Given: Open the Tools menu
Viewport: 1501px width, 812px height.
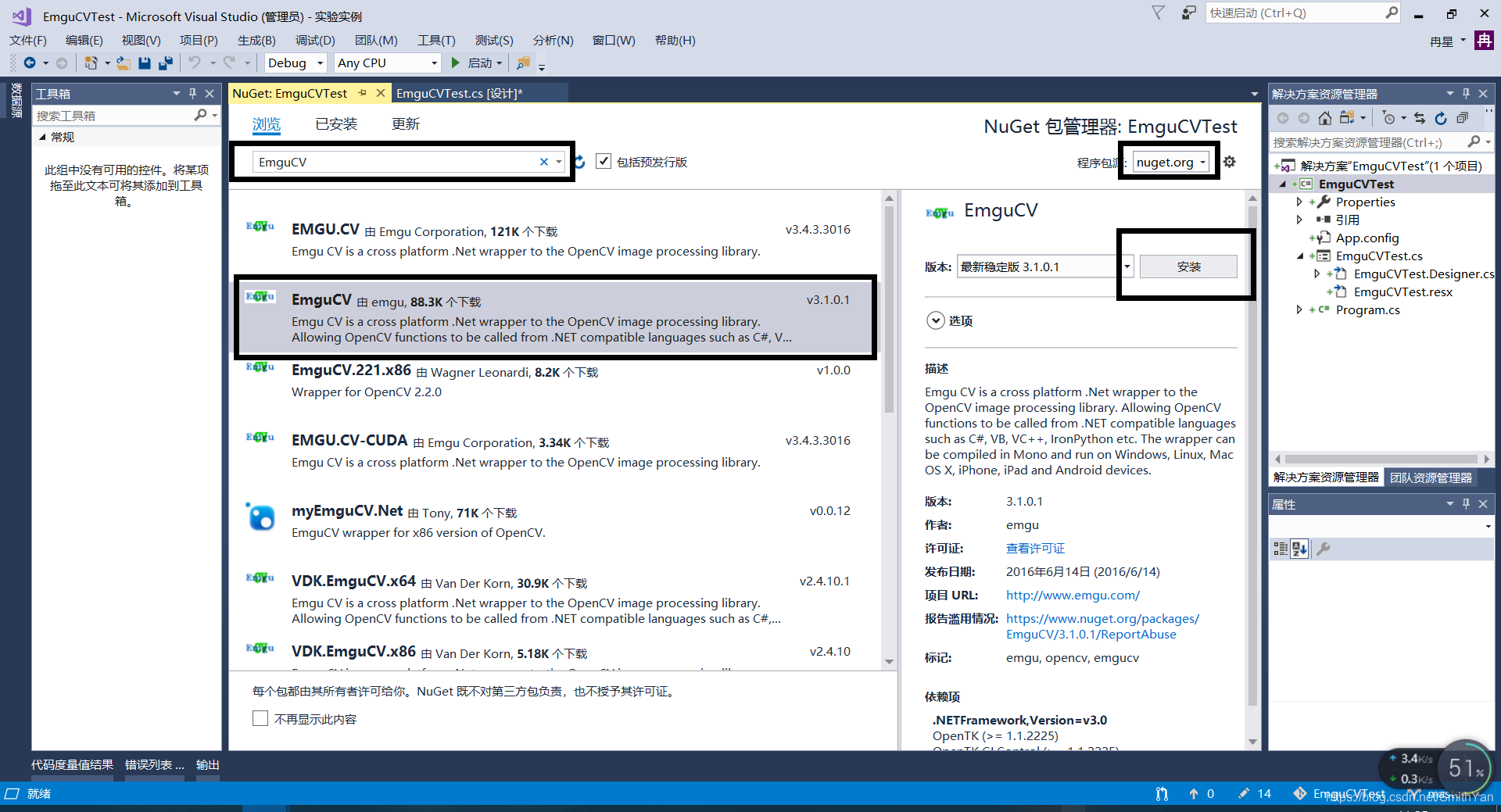Looking at the screenshot, I should point(436,41).
